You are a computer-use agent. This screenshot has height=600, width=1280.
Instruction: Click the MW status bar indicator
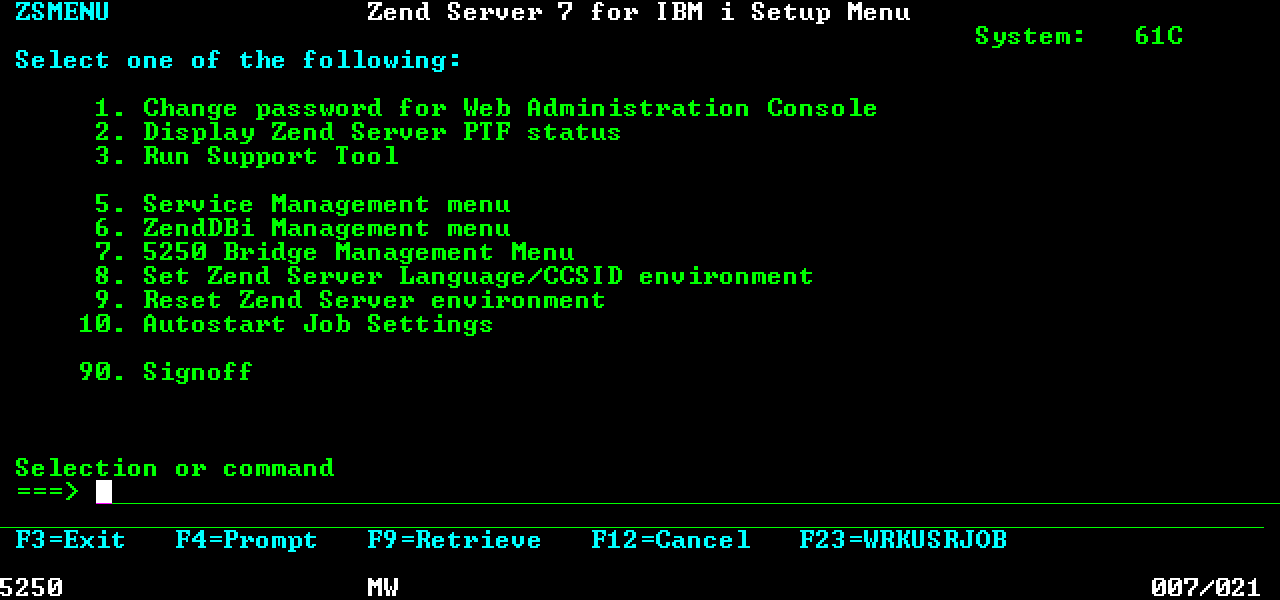[x=383, y=587]
